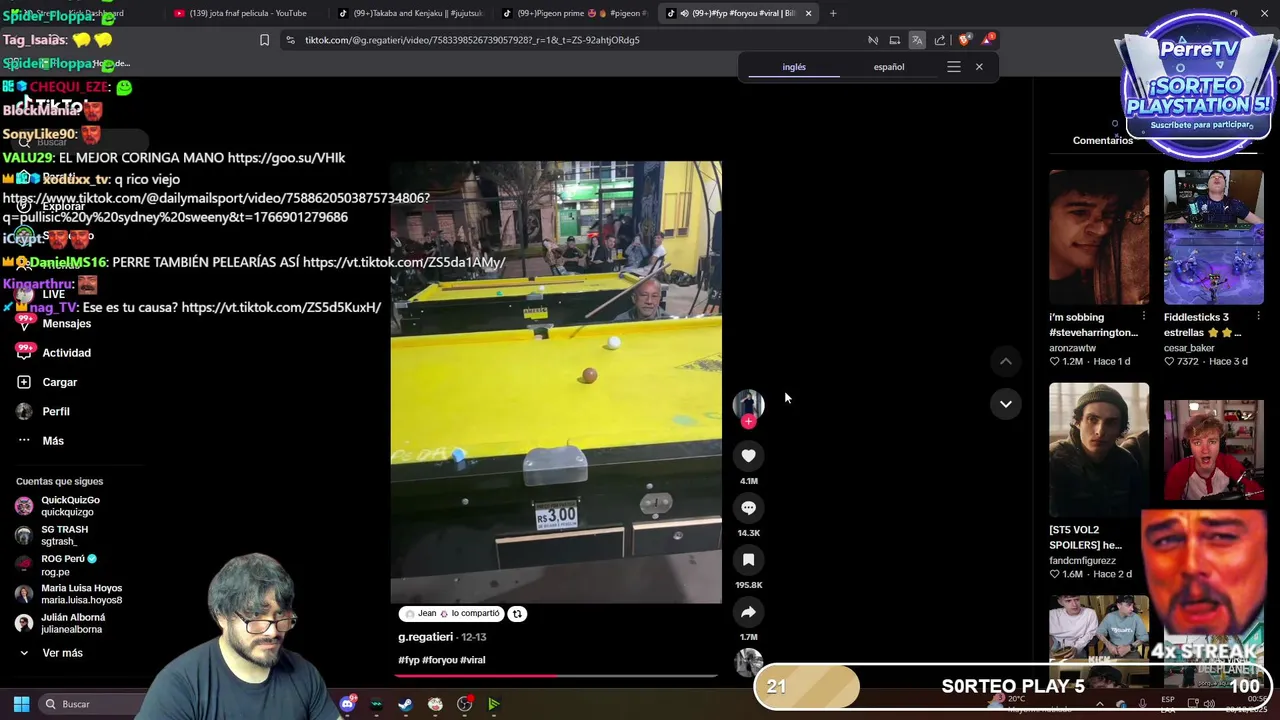Image resolution: width=1280 pixels, height=720 pixels.
Task: Open Fiddlesticks 3 estrellas thumbnail
Action: point(1213,237)
